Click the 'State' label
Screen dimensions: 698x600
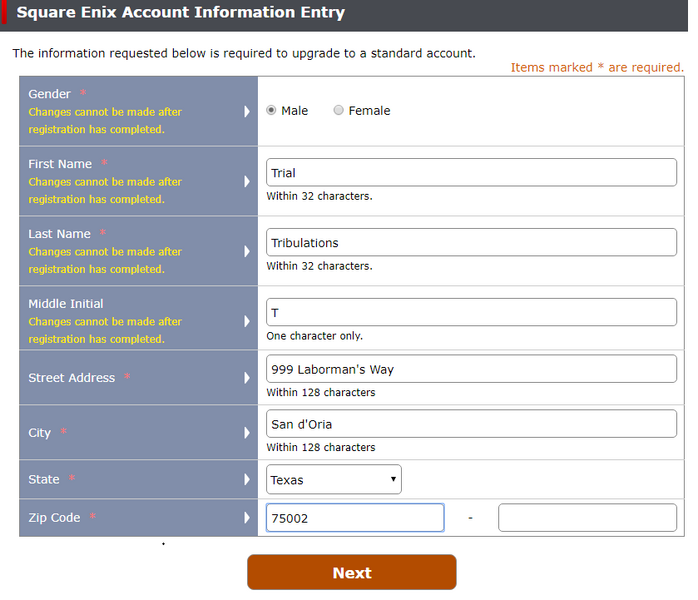click(x=44, y=479)
